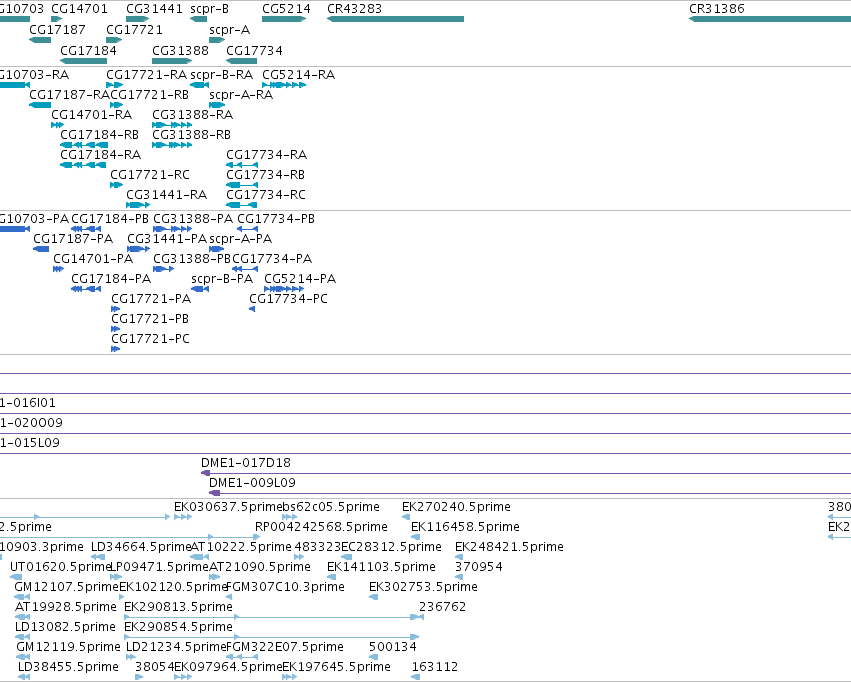
Task: Open protein CG17721-PA
Action: (x=151, y=299)
